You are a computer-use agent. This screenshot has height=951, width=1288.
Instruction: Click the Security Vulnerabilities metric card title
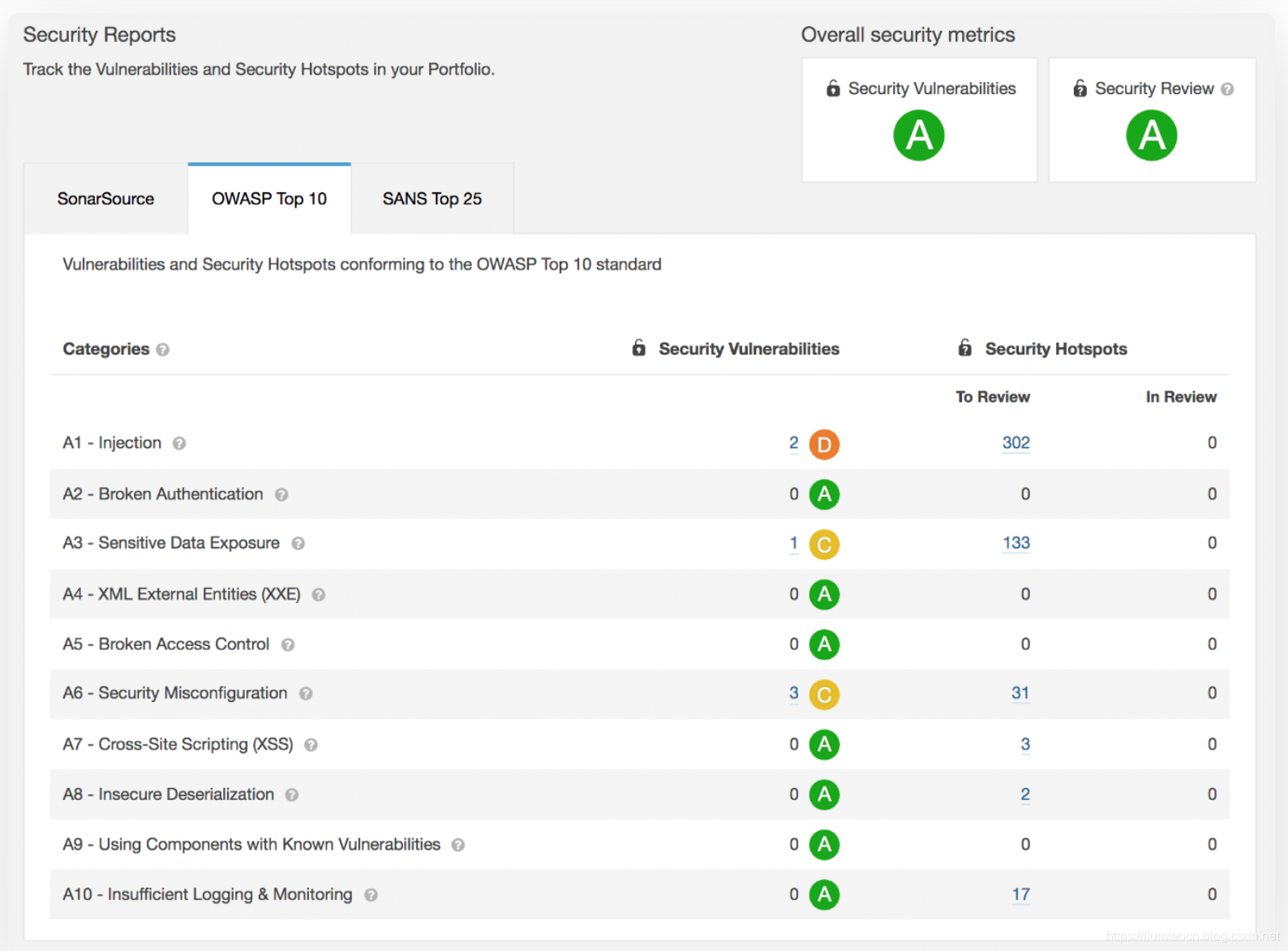pos(932,88)
